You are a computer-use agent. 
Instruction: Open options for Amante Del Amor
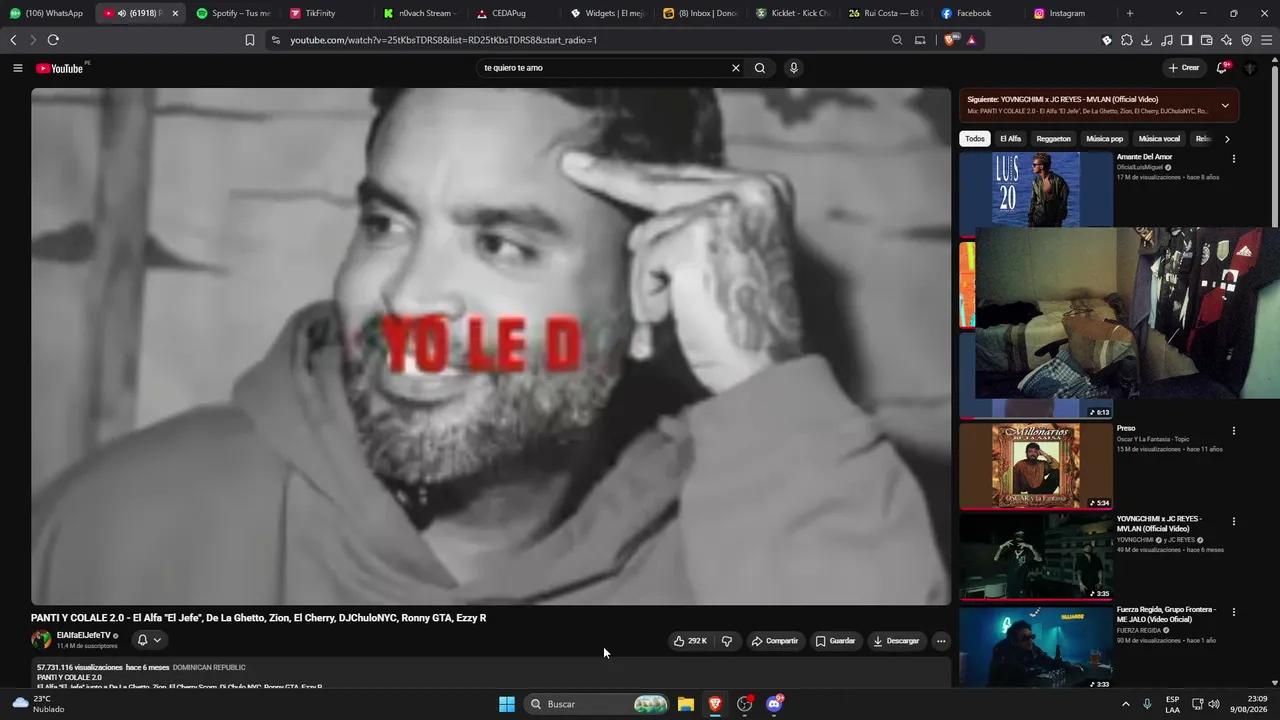click(1233, 159)
